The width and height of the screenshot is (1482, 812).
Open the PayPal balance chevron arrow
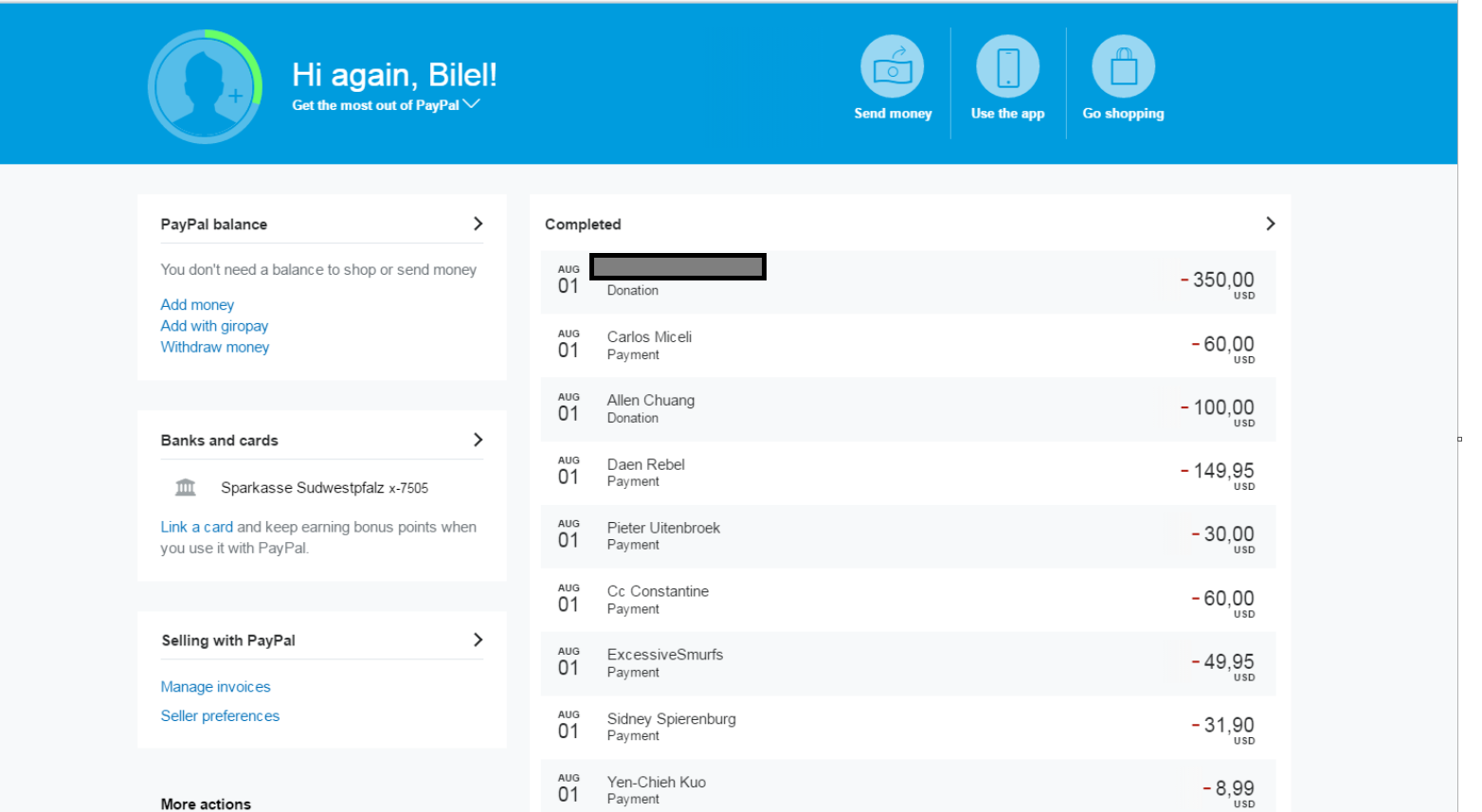(478, 224)
